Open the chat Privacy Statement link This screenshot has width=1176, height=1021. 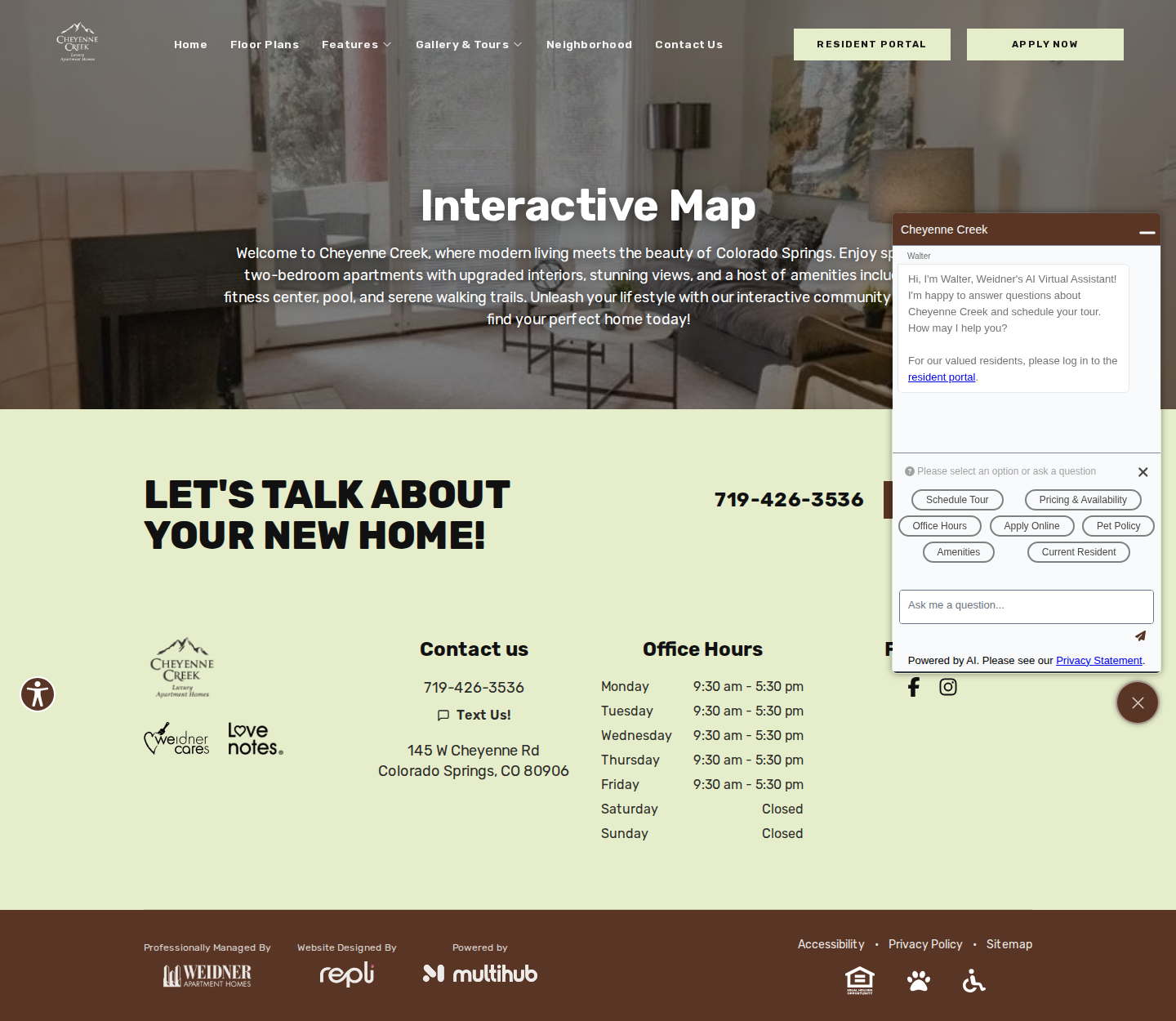tap(1099, 661)
